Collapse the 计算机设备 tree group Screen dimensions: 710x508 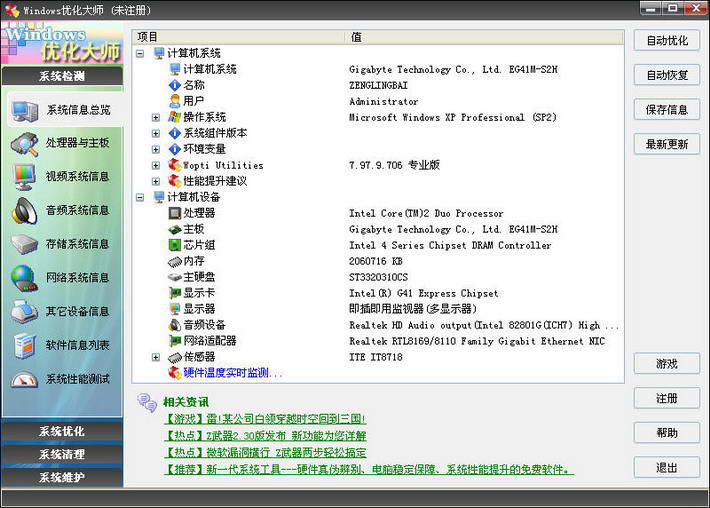(x=140, y=197)
